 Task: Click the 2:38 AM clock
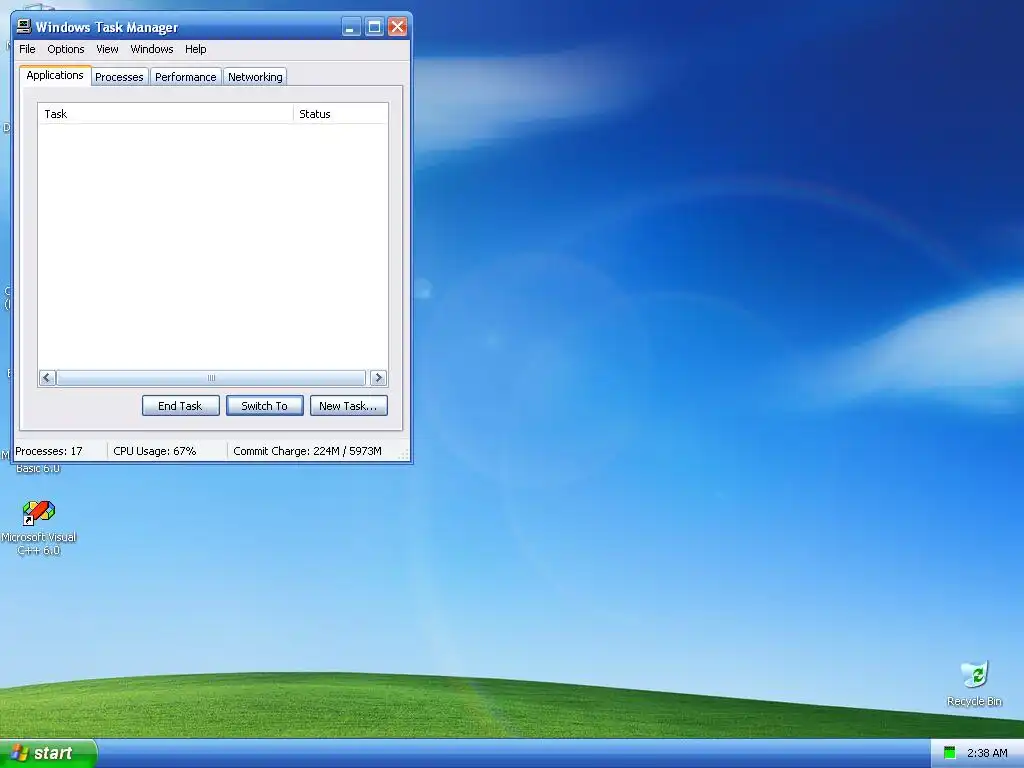987,753
